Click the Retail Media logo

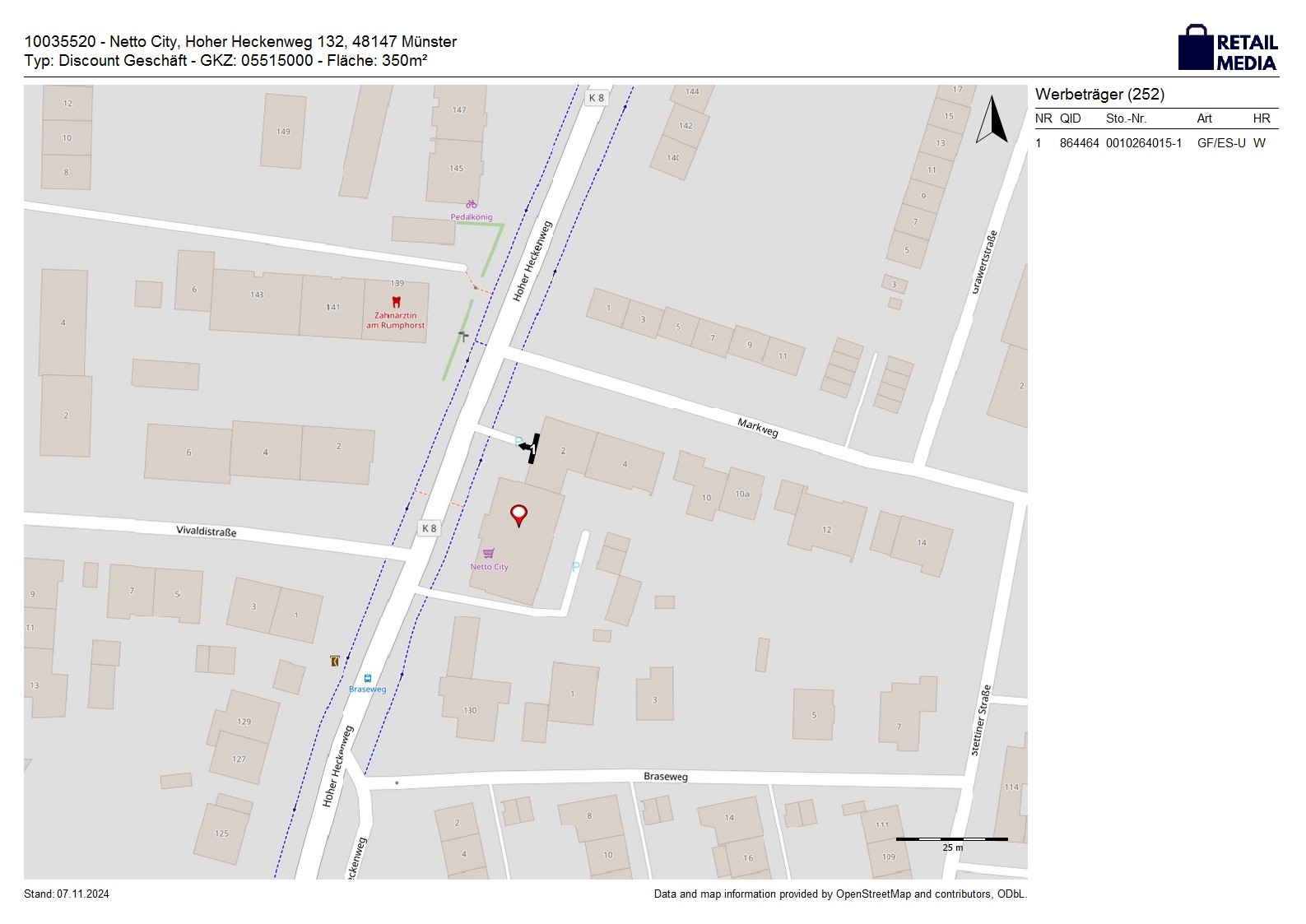tap(1227, 48)
